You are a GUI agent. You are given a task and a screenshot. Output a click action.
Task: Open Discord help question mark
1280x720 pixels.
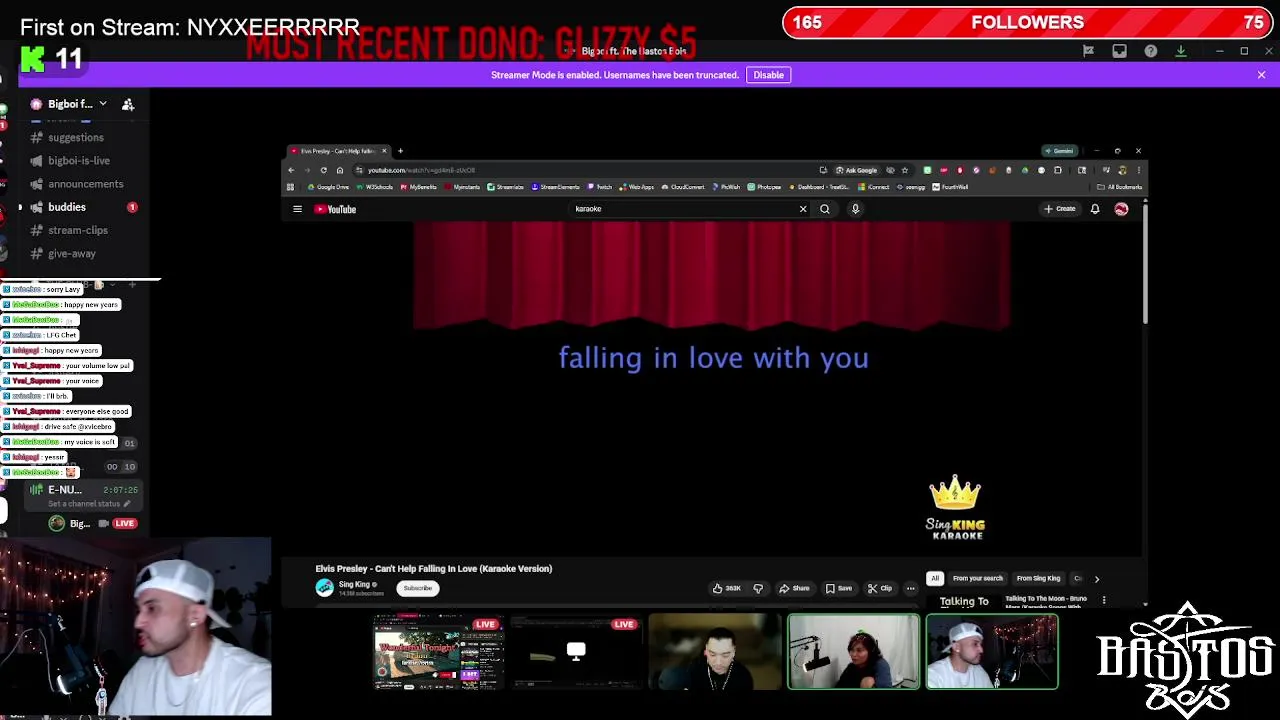coord(1151,51)
